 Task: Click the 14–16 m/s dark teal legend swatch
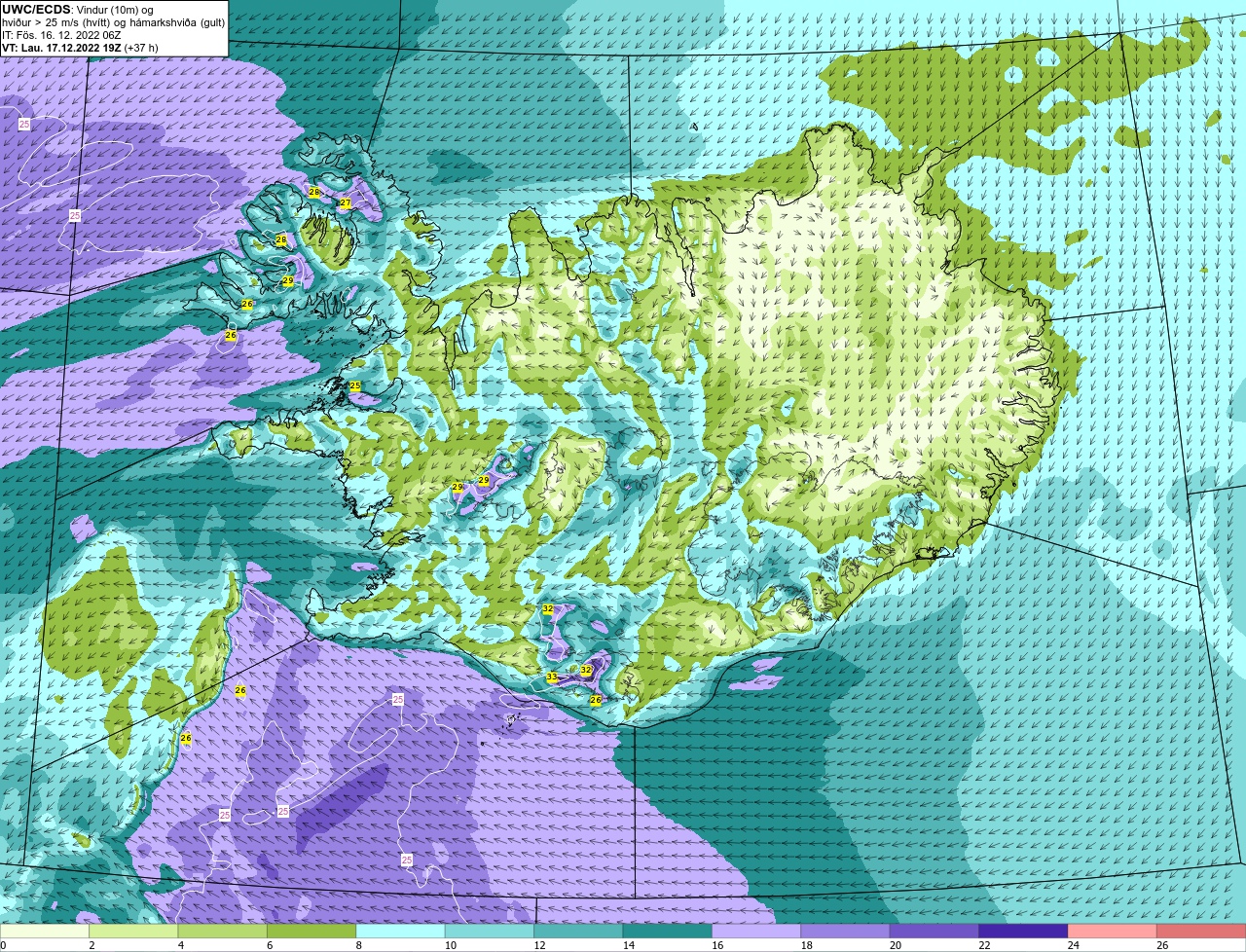coord(668,932)
